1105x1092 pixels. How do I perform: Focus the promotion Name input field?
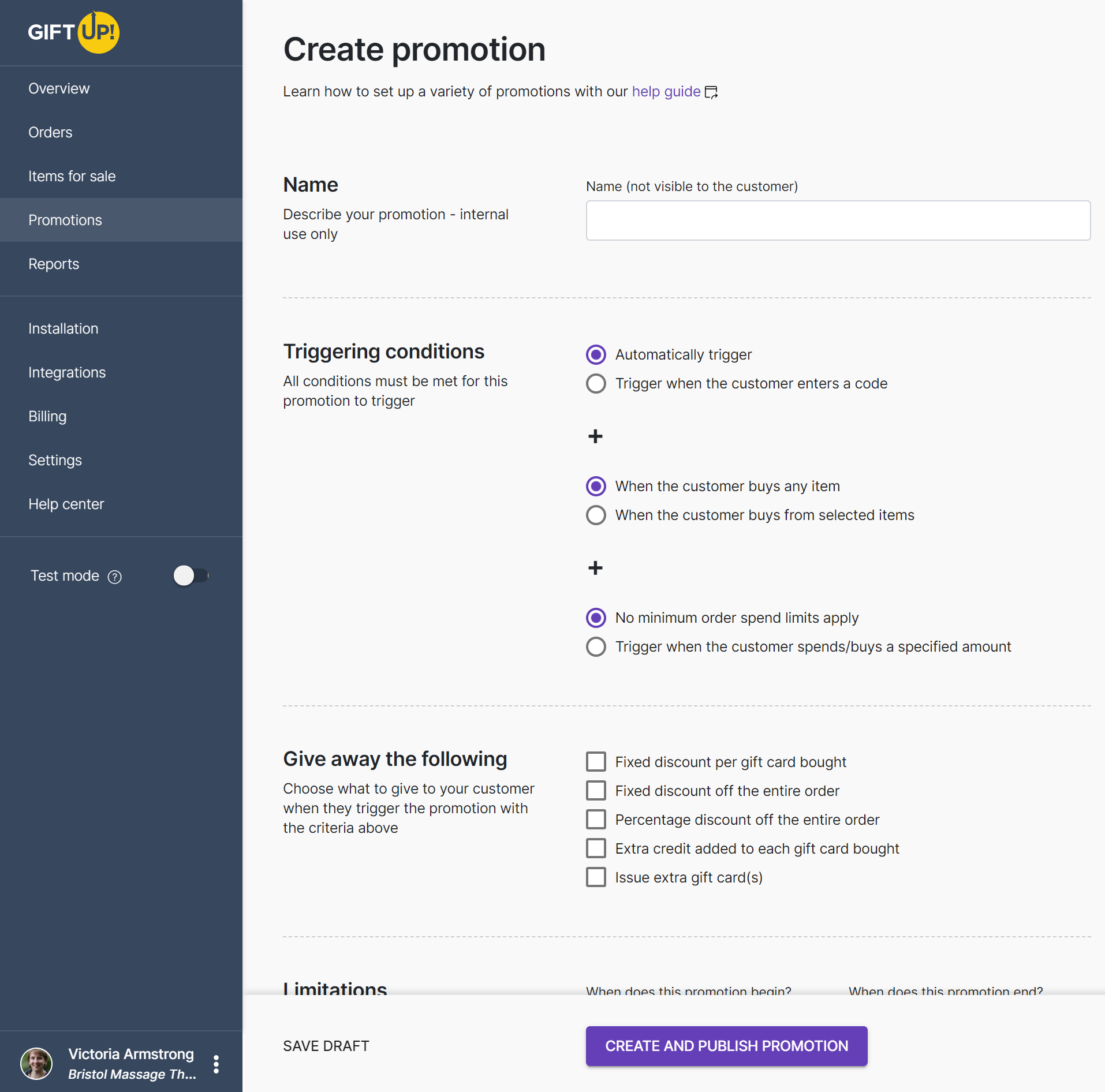(x=838, y=220)
